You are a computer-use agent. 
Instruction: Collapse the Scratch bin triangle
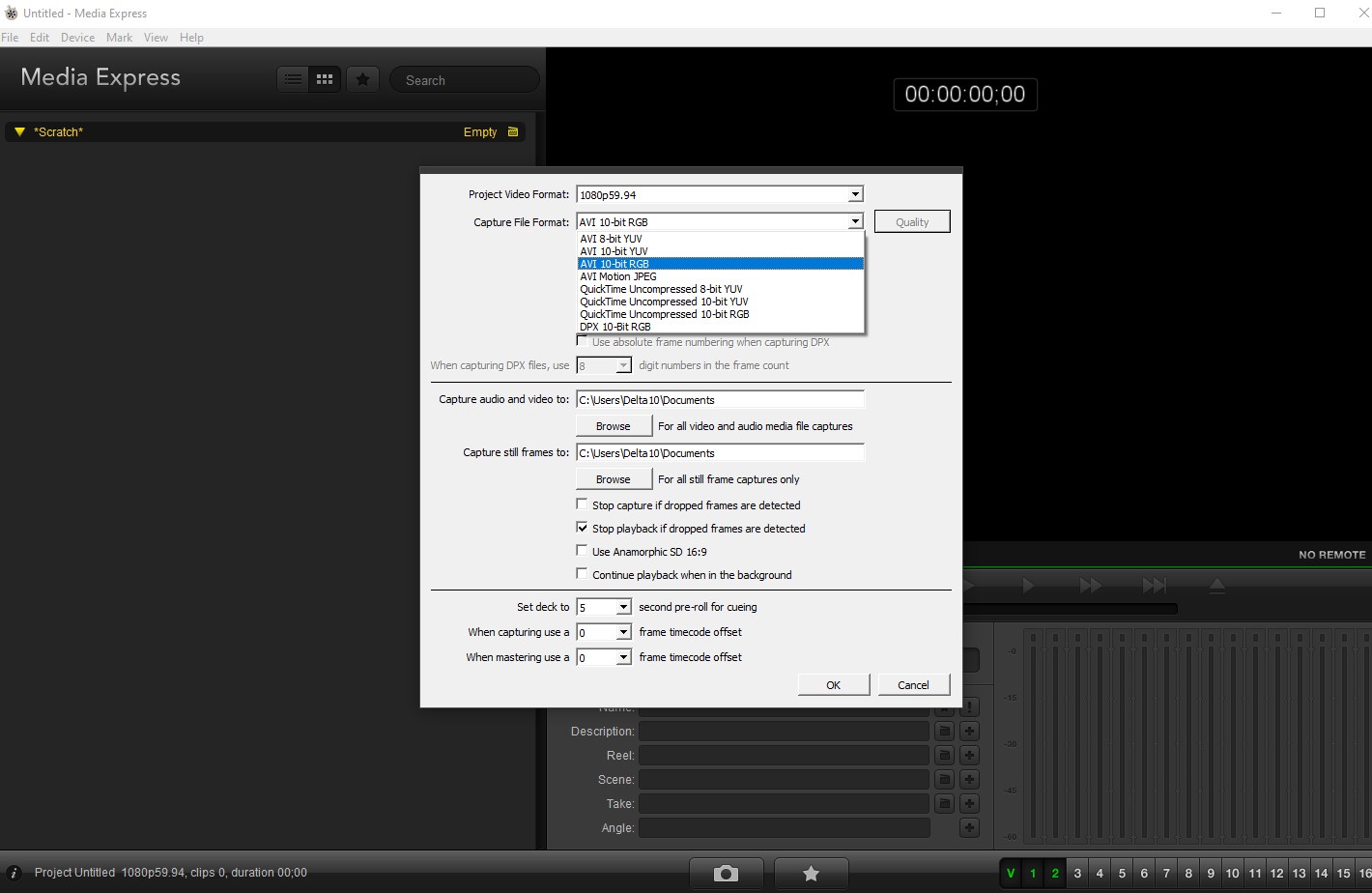(19, 131)
